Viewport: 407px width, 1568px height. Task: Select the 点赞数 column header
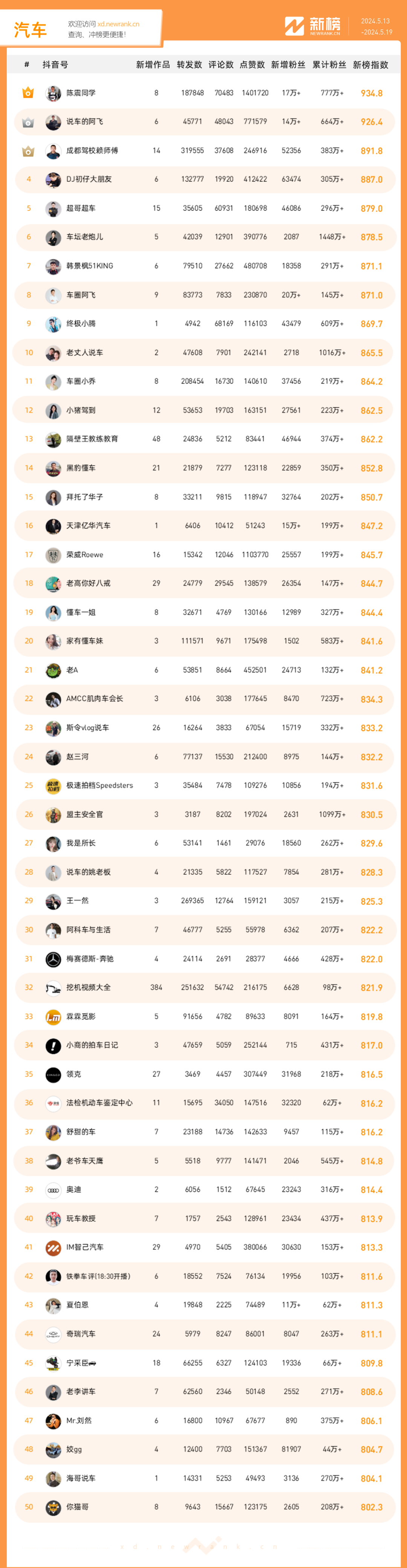(252, 65)
